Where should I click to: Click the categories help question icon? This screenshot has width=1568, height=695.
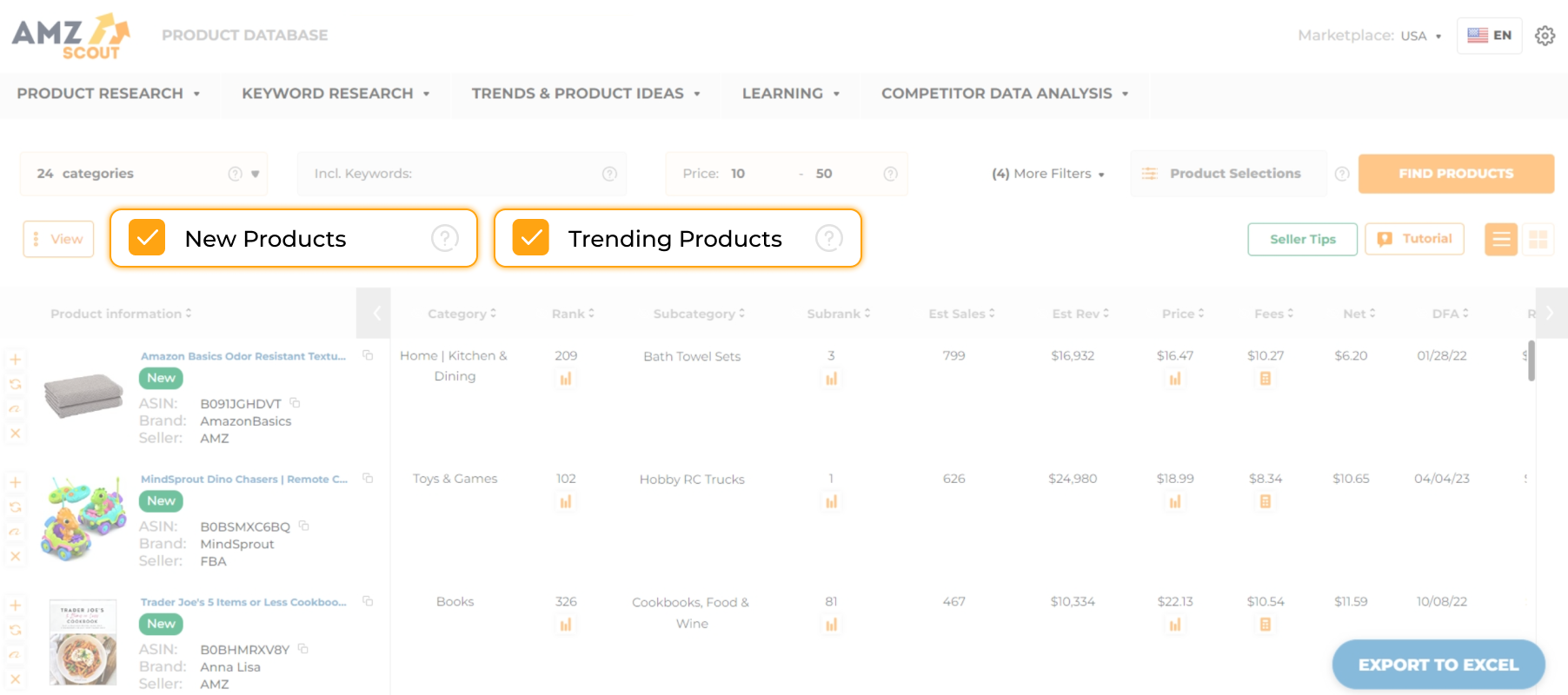coord(235,174)
